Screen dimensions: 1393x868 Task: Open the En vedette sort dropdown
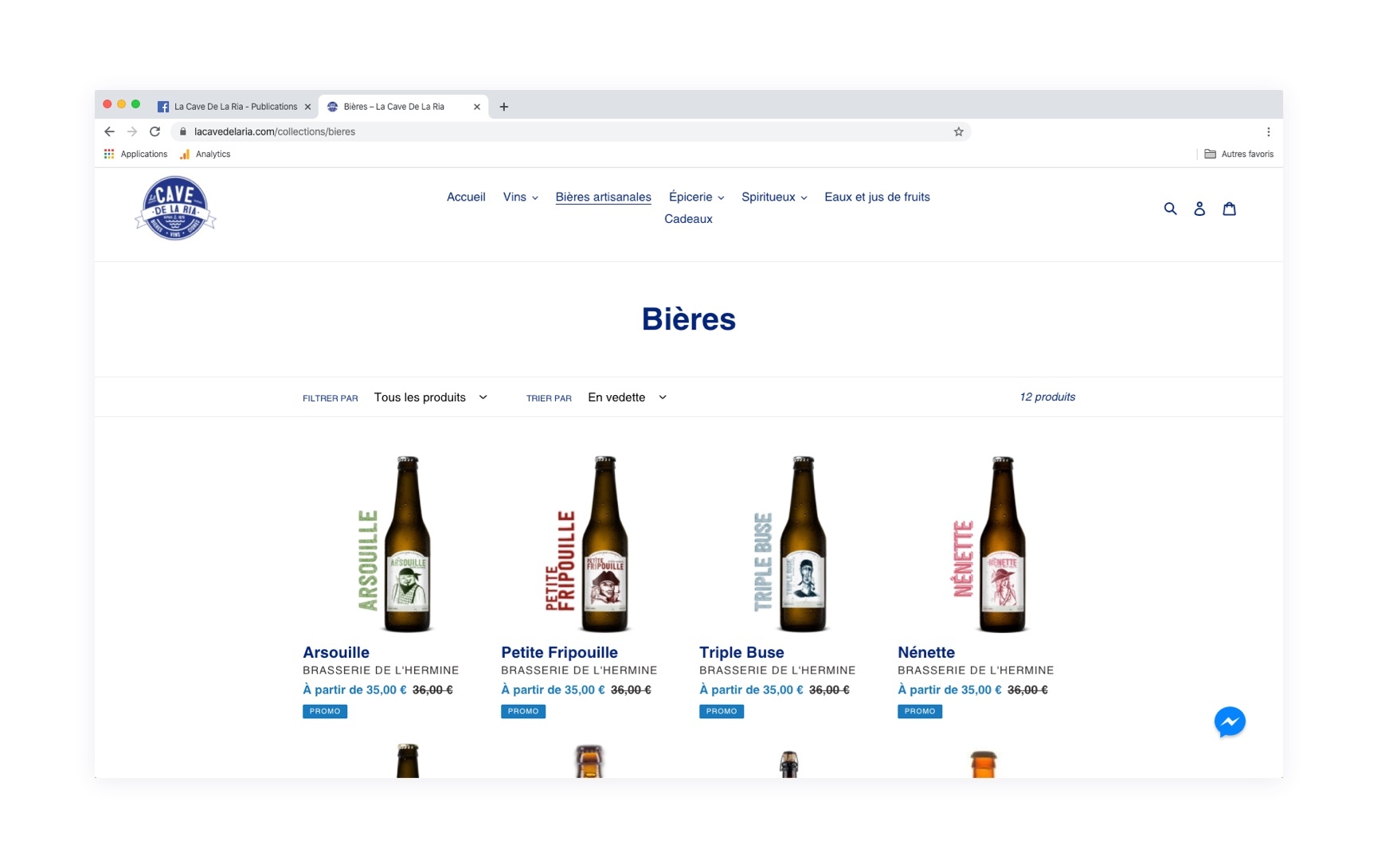(x=627, y=397)
